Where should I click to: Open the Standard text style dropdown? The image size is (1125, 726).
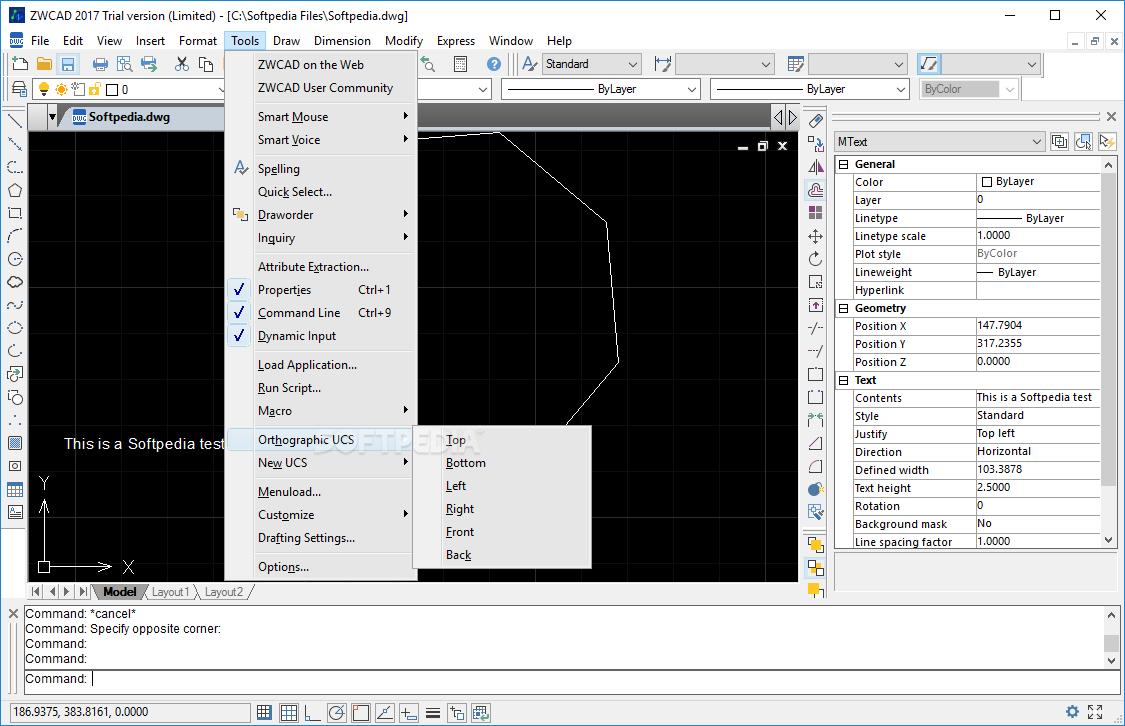pyautogui.click(x=591, y=64)
